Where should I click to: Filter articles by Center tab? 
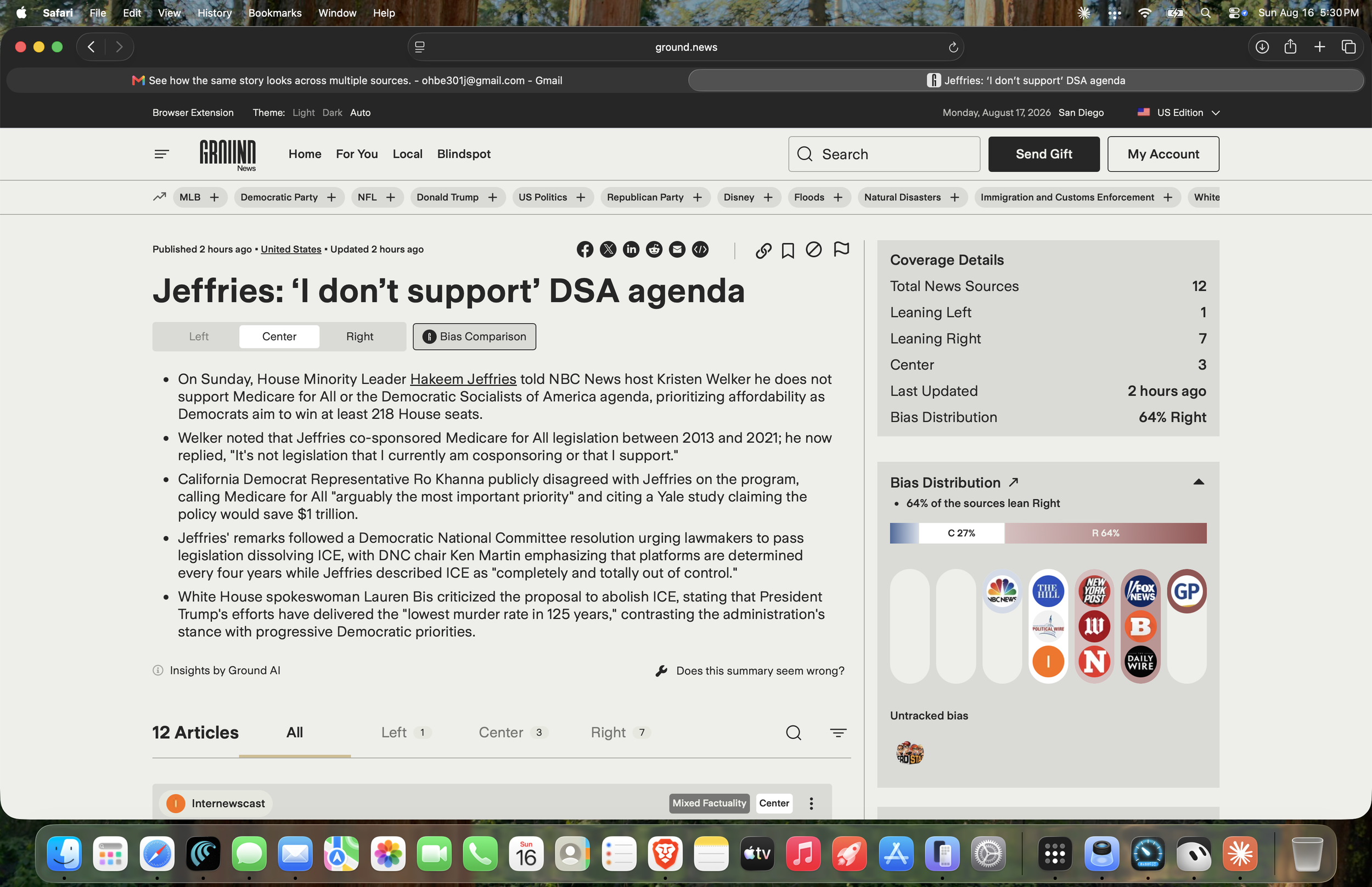(x=513, y=733)
